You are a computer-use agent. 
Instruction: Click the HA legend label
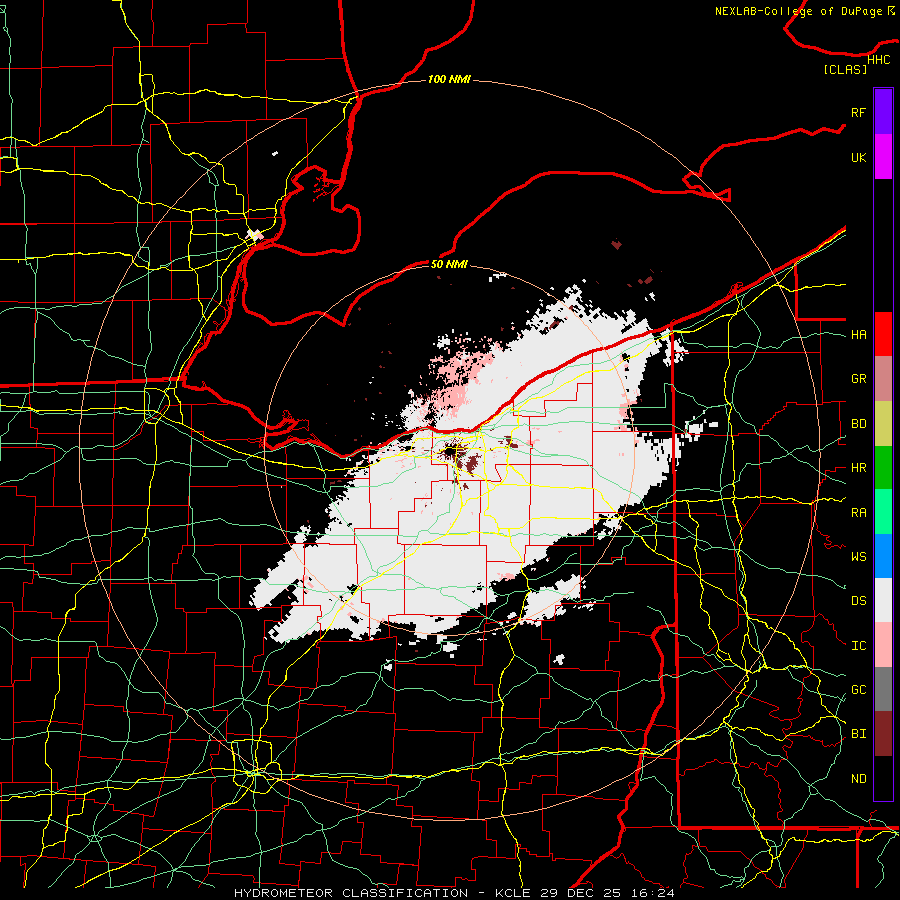tap(858, 335)
